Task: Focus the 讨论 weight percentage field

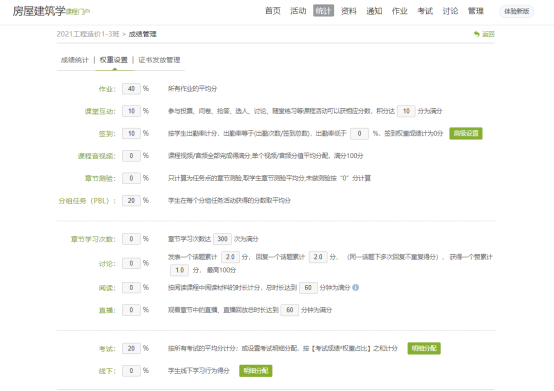Action: click(131, 263)
